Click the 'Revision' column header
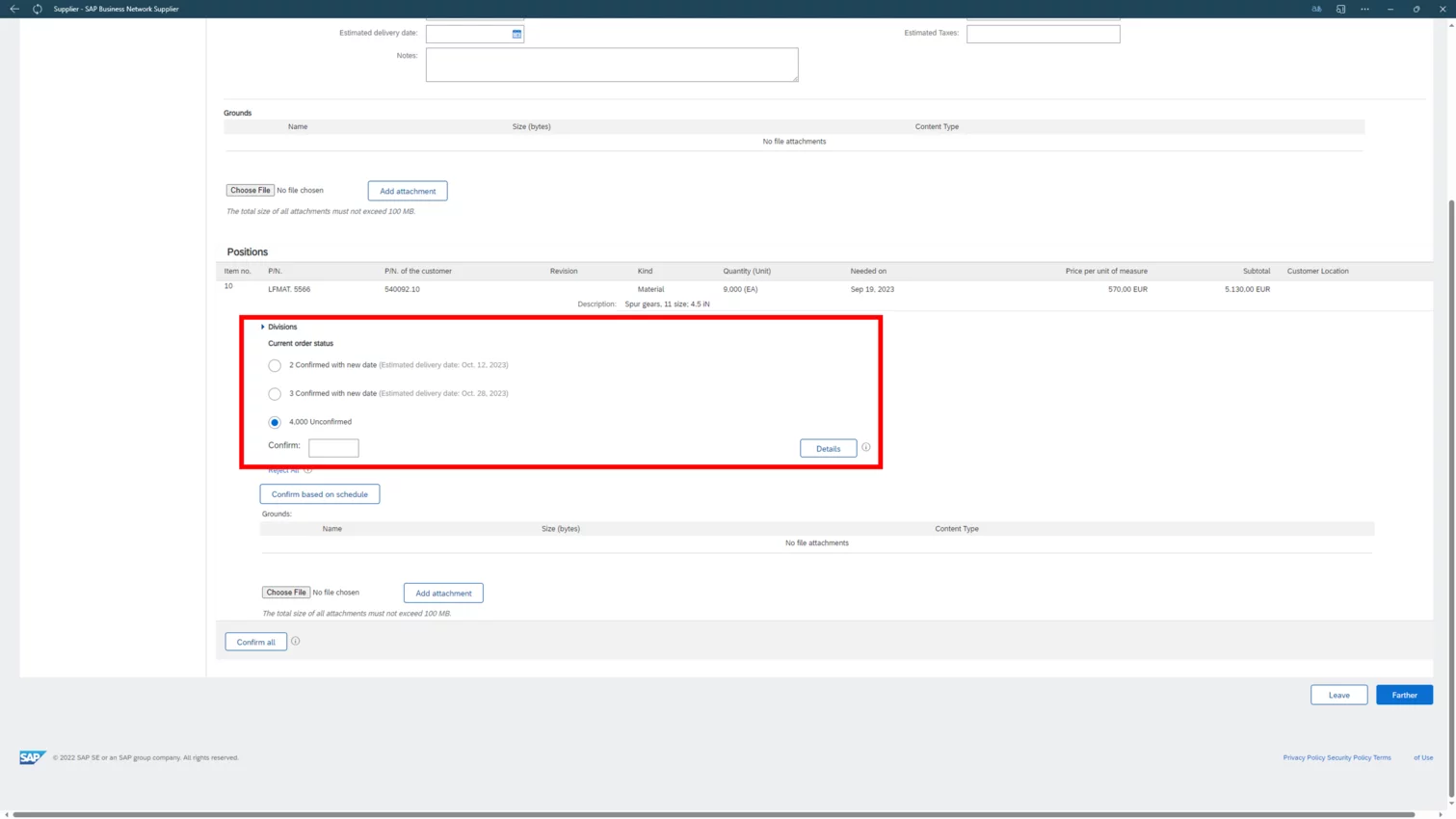This screenshot has width=1456, height=819. click(x=564, y=271)
